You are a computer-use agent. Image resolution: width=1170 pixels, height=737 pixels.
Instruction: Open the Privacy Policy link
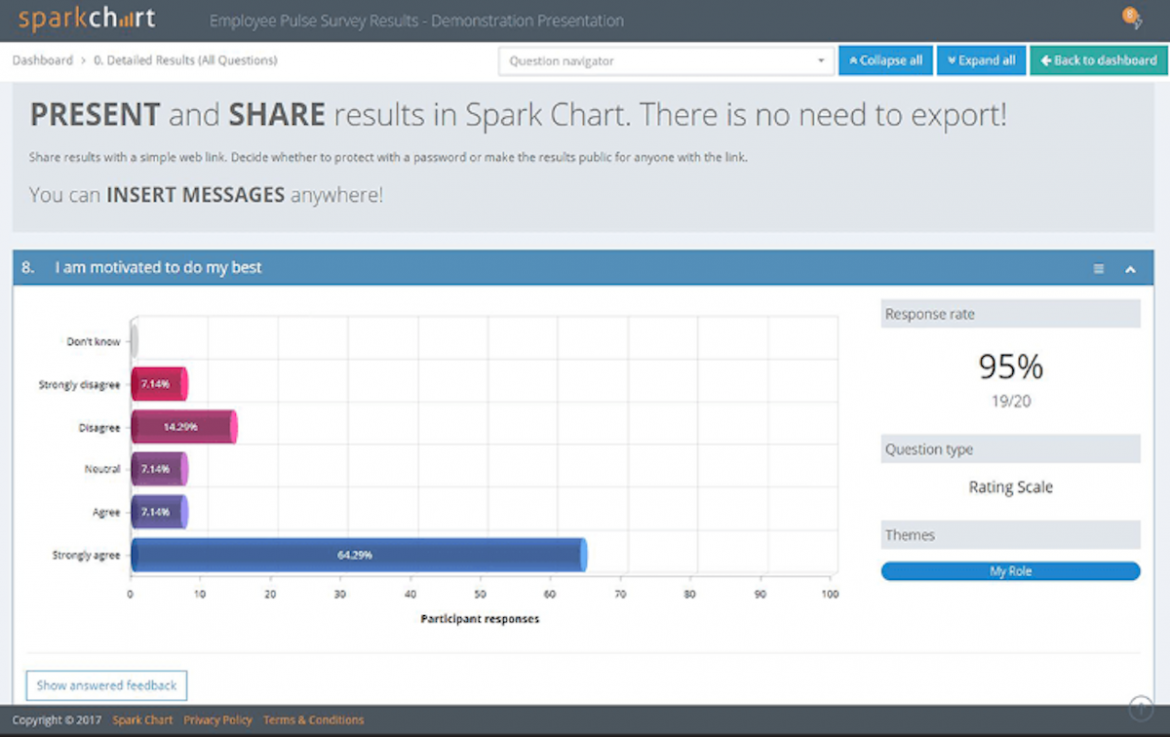click(x=218, y=719)
